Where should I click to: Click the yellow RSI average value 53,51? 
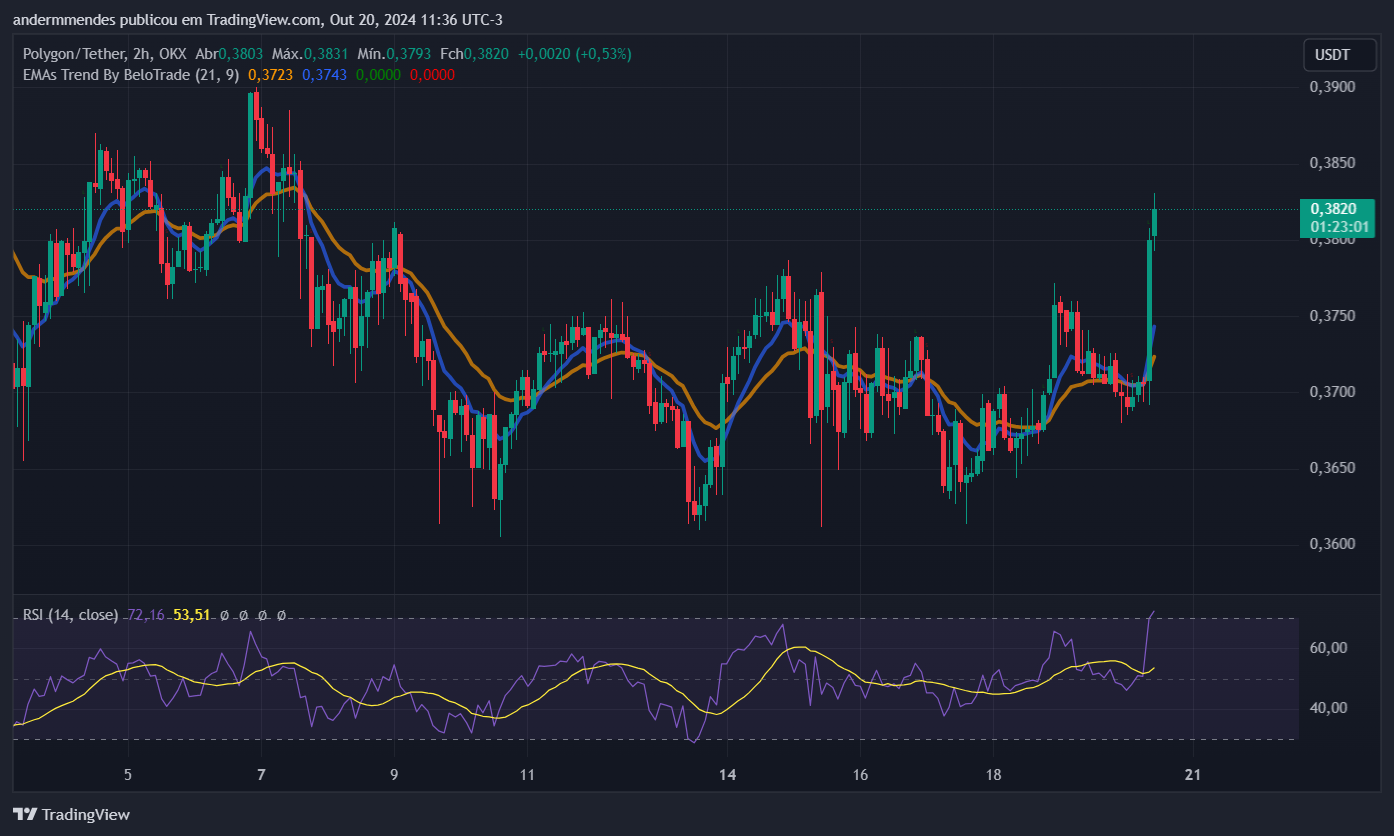pyautogui.click(x=192, y=614)
